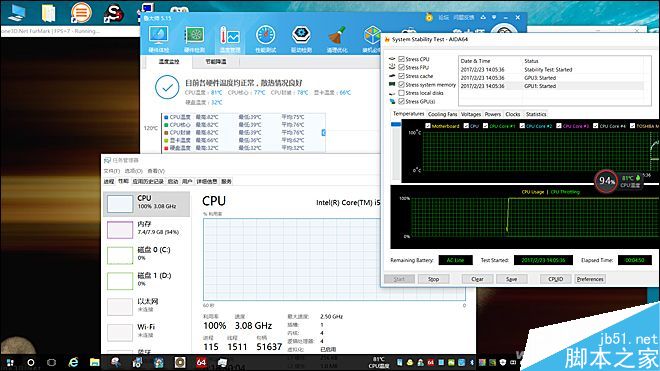The height and width of the screenshot is (371, 660).
Task: Open the orange round desktop icon
Action: tap(81, 13)
